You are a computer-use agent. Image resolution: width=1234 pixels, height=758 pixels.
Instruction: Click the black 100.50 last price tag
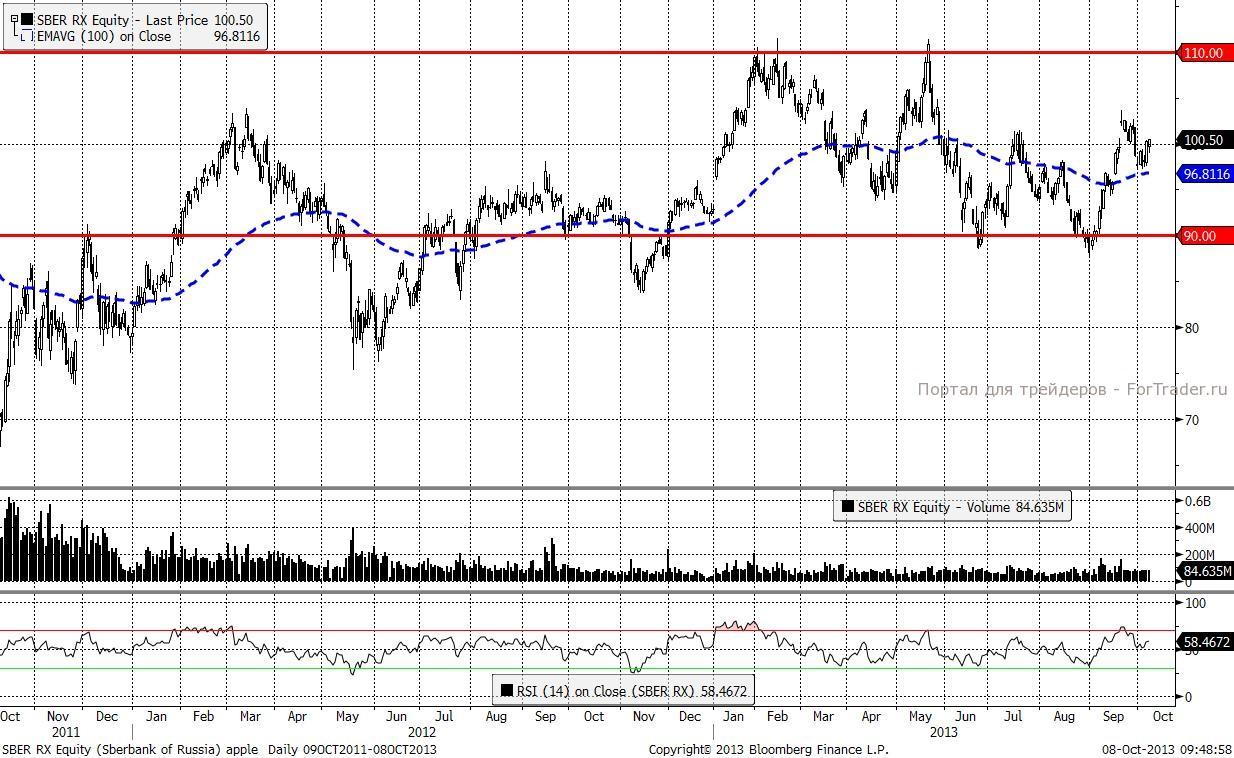(1202, 141)
